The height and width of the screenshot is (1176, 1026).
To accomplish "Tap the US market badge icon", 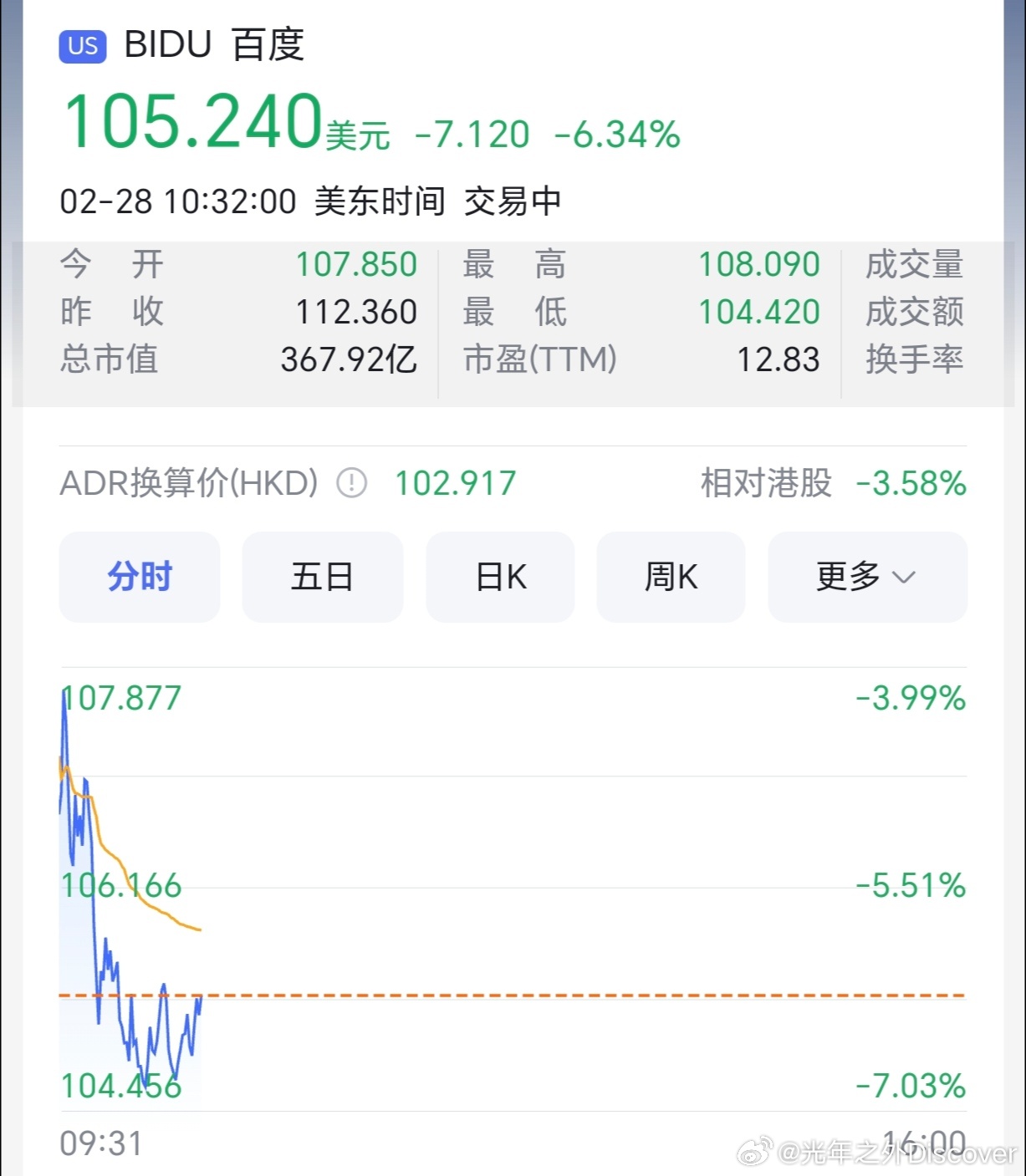I will point(83,46).
